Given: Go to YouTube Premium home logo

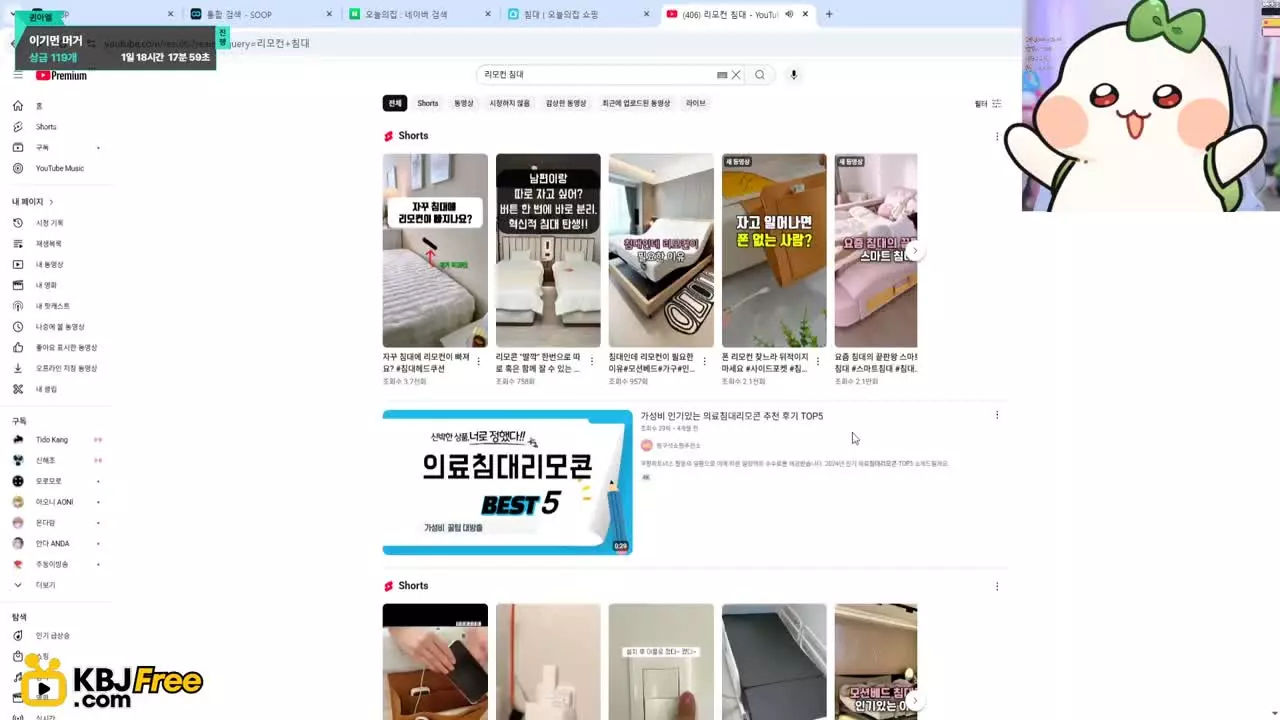Looking at the screenshot, I should pyautogui.click(x=62, y=76).
